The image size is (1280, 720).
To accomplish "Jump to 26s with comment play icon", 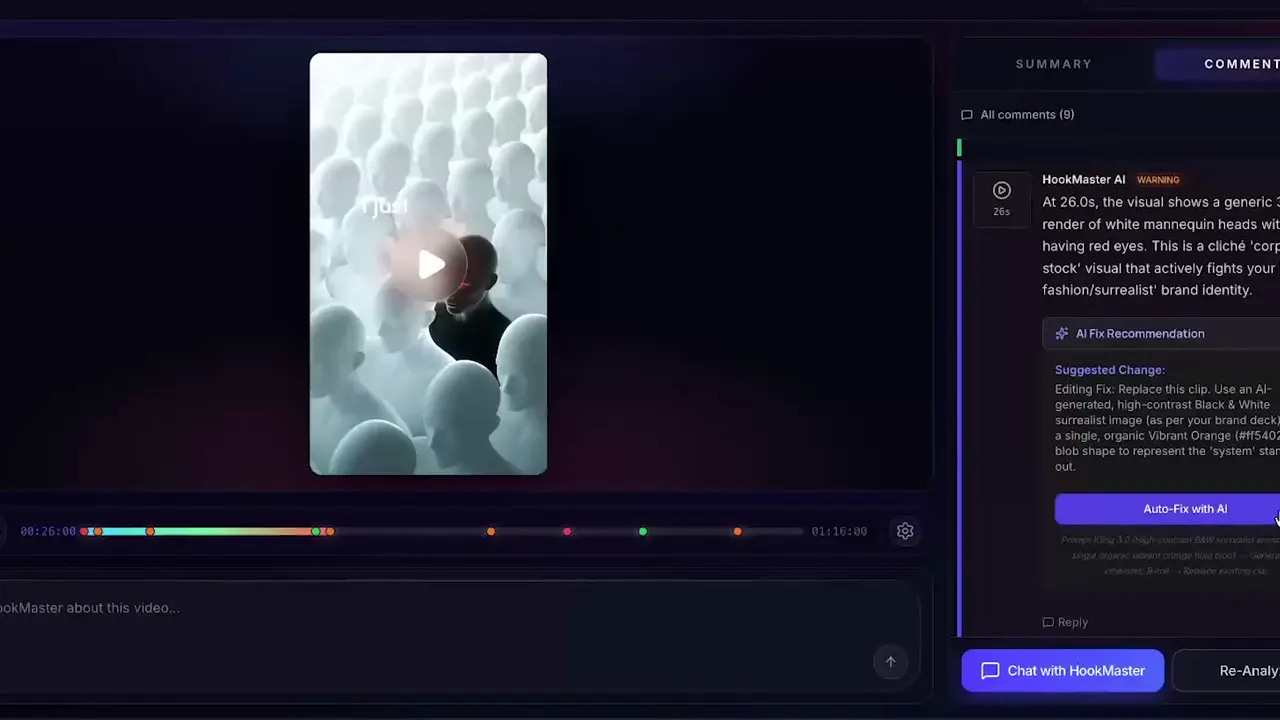I will 1001,191.
